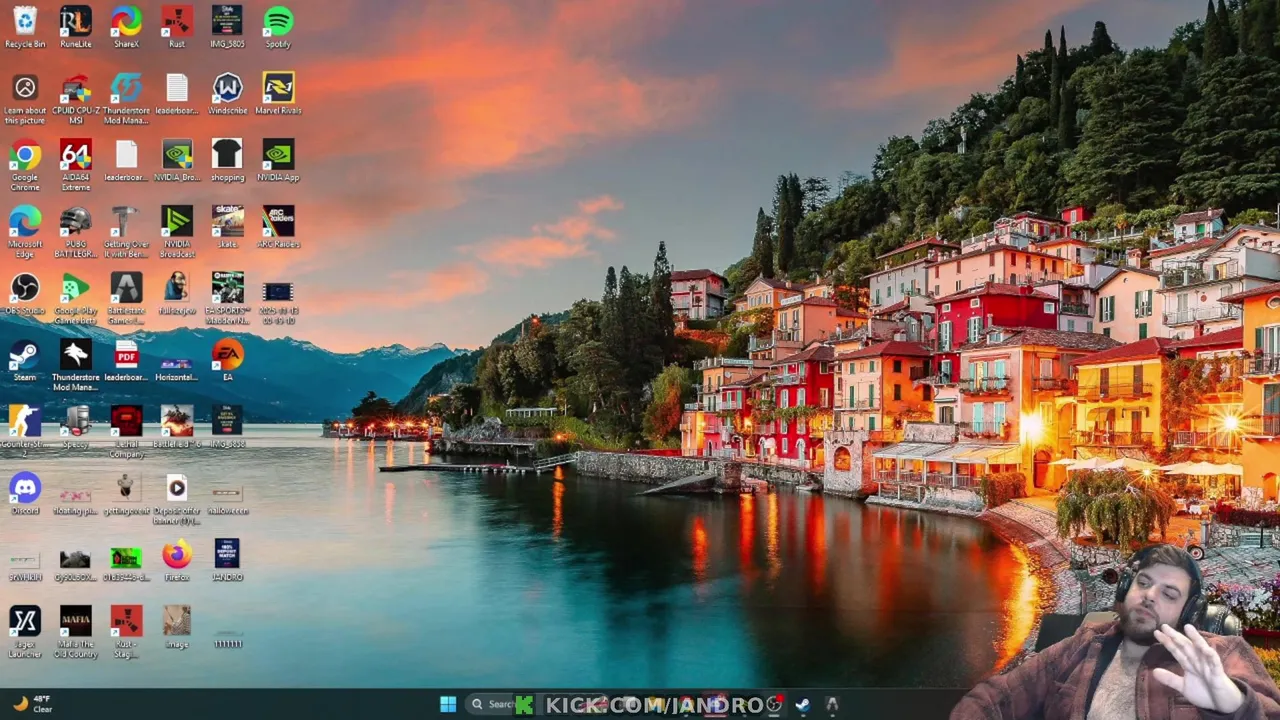Launch PUBG BATTLEGROUNDS shortcut
Screen dimensions: 1280x720
pyautogui.click(x=76, y=231)
